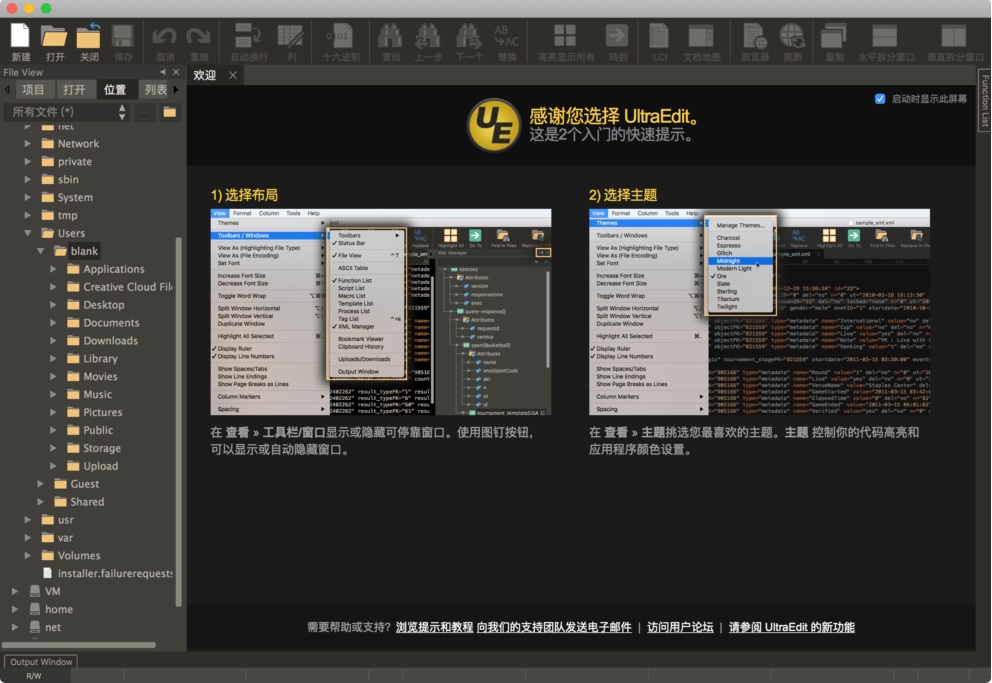992x683 pixels.
Task: Select the 欢迎 document tab
Action: pyautogui.click(x=204, y=75)
